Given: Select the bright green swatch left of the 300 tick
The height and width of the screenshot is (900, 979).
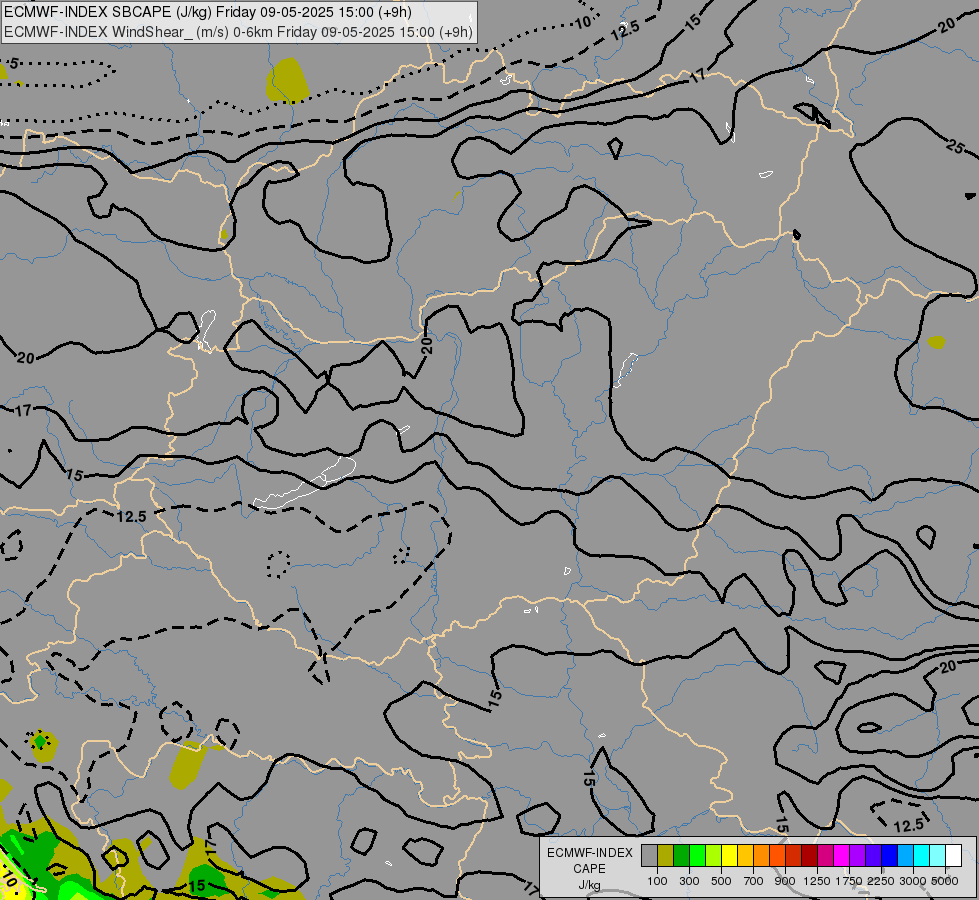Looking at the screenshot, I should pos(697,856).
